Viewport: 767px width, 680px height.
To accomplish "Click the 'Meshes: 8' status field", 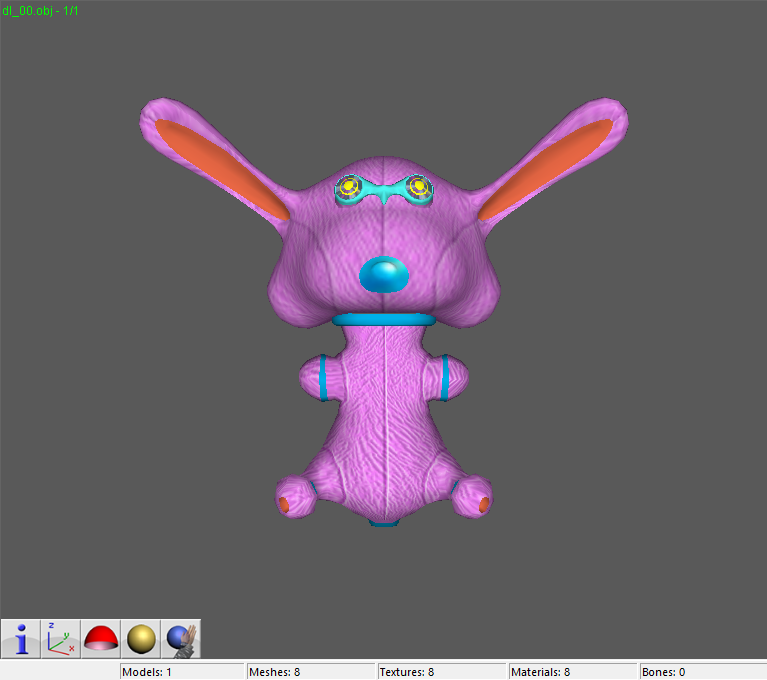I will point(310,672).
